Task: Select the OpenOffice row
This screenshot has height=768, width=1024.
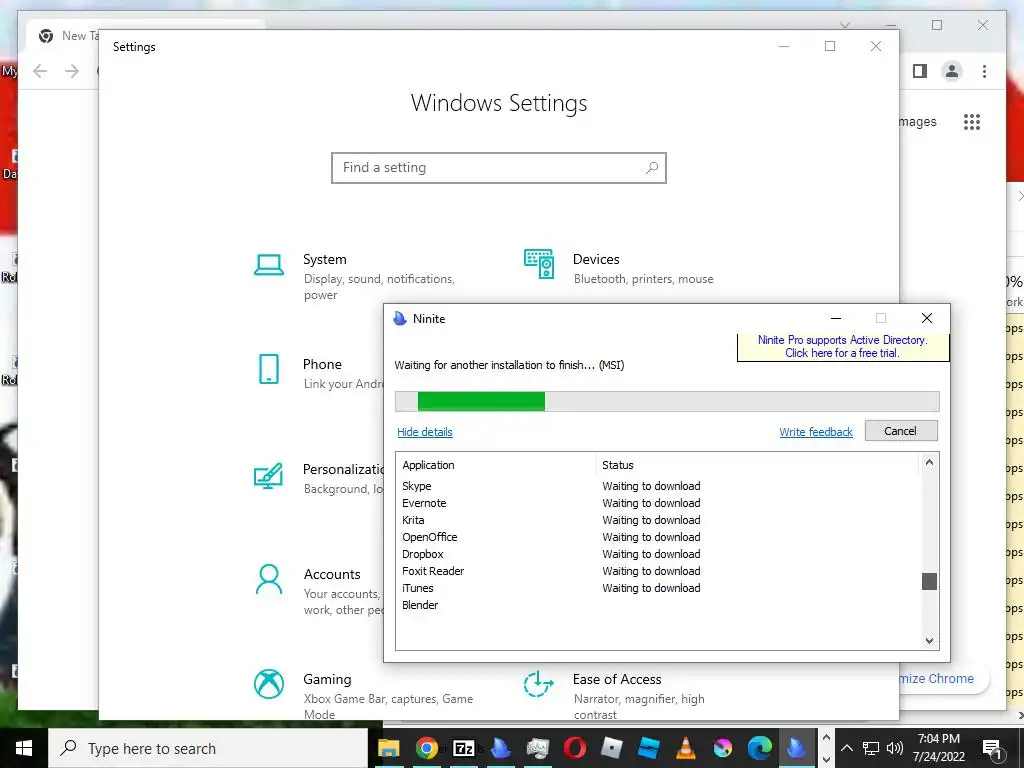Action: click(658, 537)
